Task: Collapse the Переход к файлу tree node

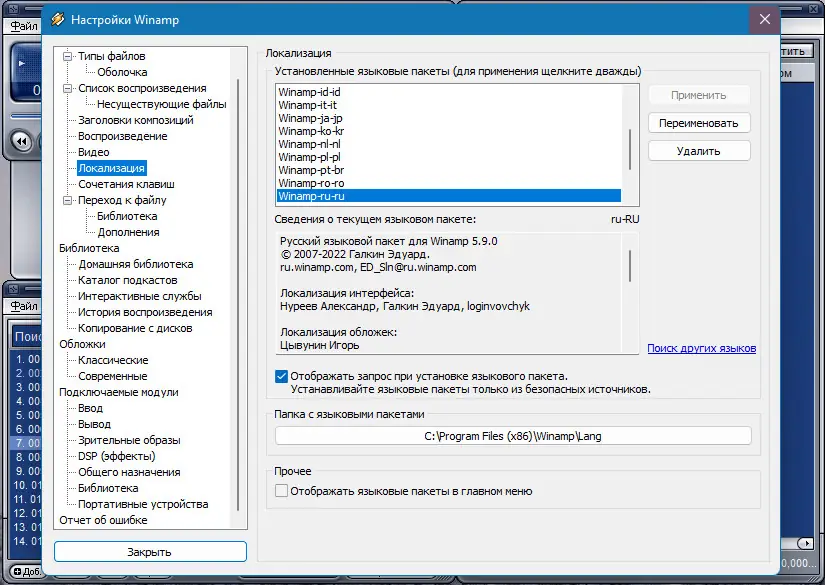Action: [68, 200]
